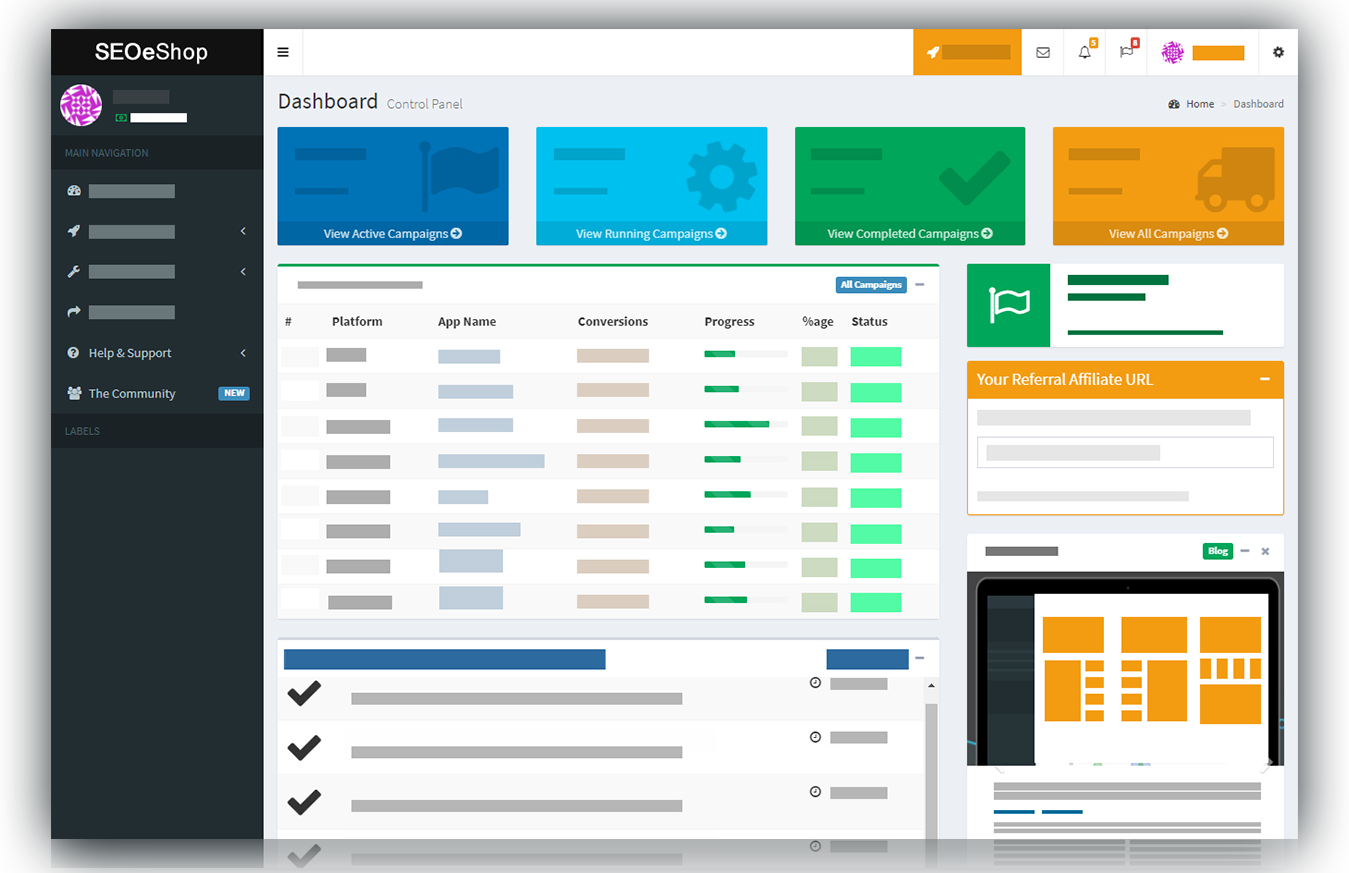This screenshot has height=873, width=1349.
Task: Open Help & Support in the sidebar
Action: 157,353
